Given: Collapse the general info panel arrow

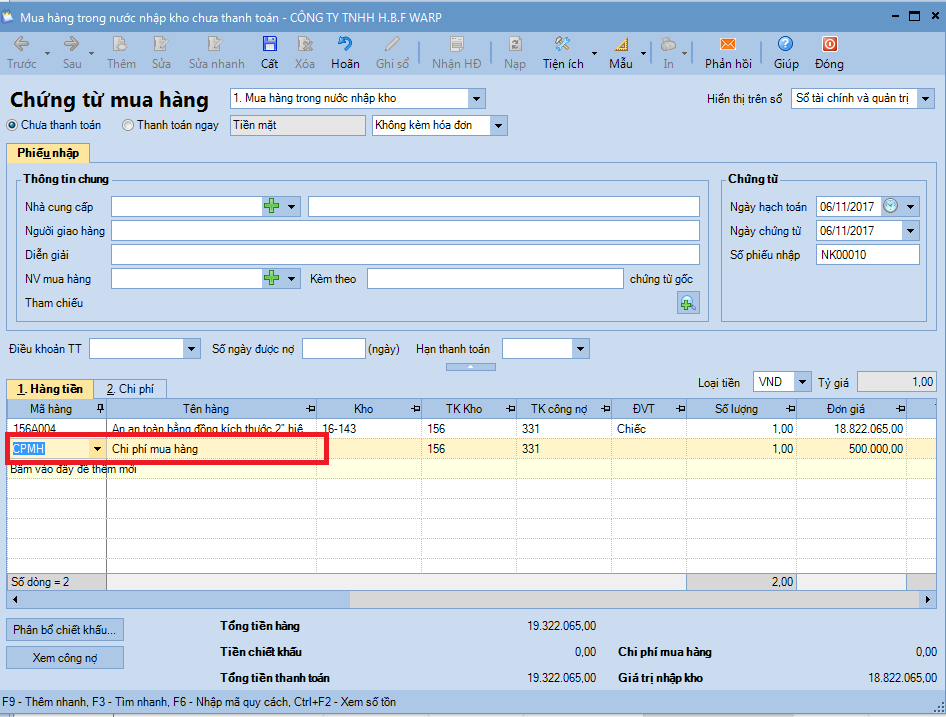Looking at the screenshot, I should tap(471, 366).
